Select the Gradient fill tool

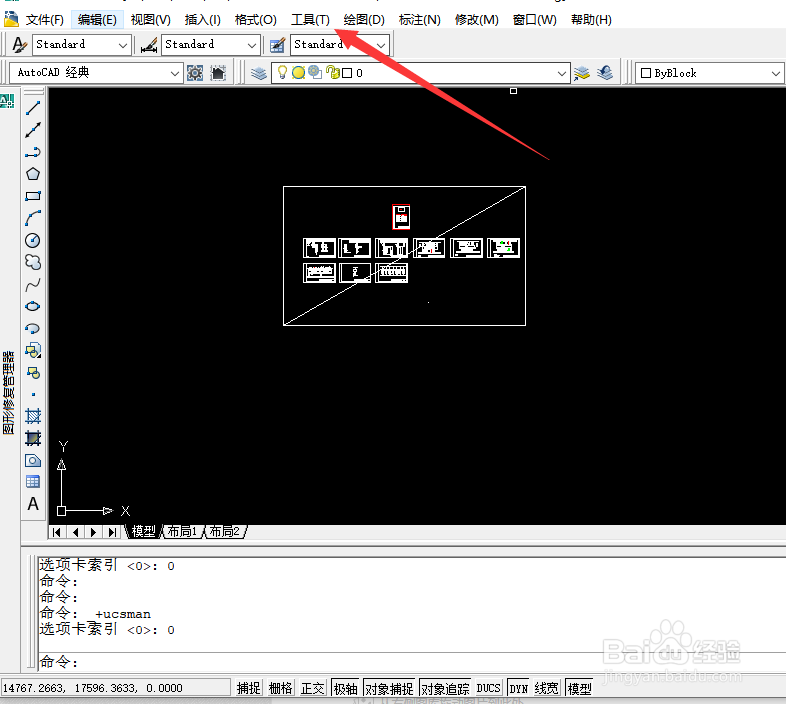pyautogui.click(x=33, y=438)
